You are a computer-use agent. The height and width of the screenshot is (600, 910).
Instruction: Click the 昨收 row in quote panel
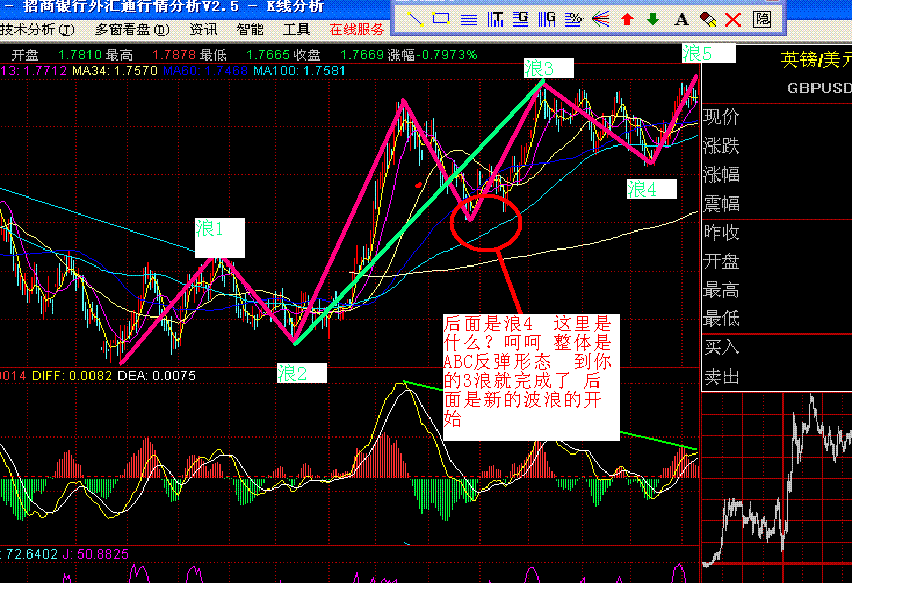click(777, 232)
